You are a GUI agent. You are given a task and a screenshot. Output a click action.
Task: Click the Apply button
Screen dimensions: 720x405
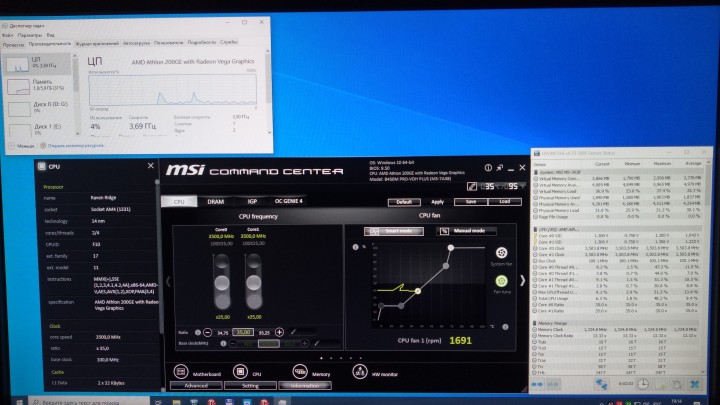(437, 202)
